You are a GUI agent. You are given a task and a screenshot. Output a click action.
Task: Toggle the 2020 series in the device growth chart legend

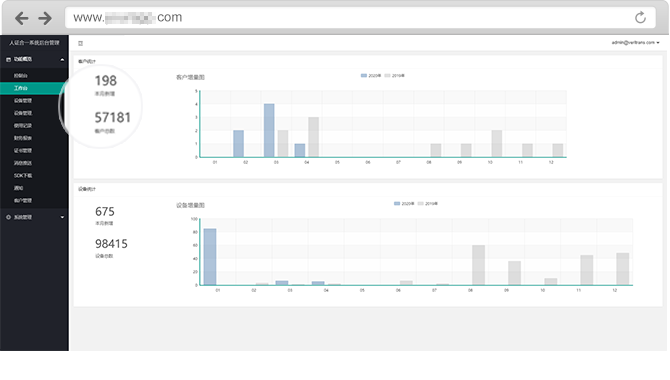pos(404,203)
